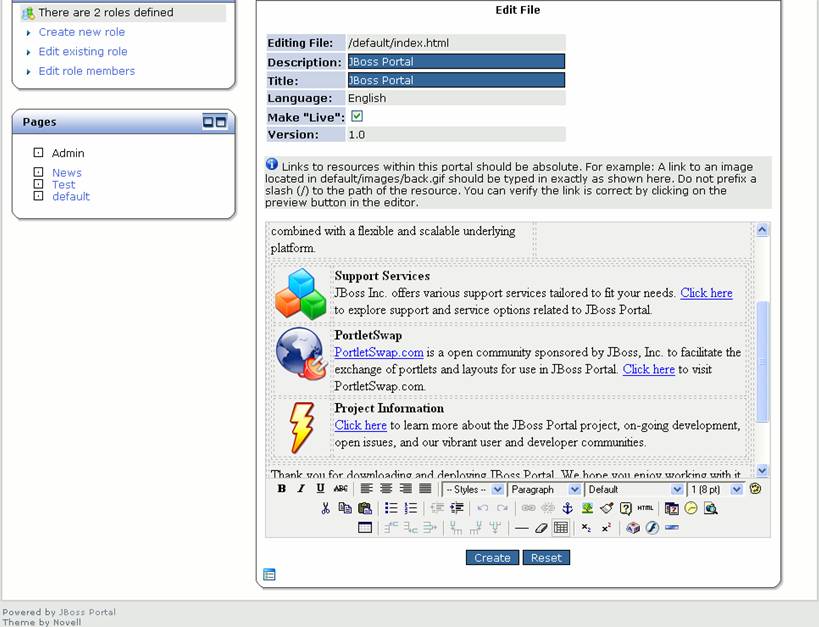Toggle the Make "Live" checkbox
819x627 pixels.
[357, 116]
